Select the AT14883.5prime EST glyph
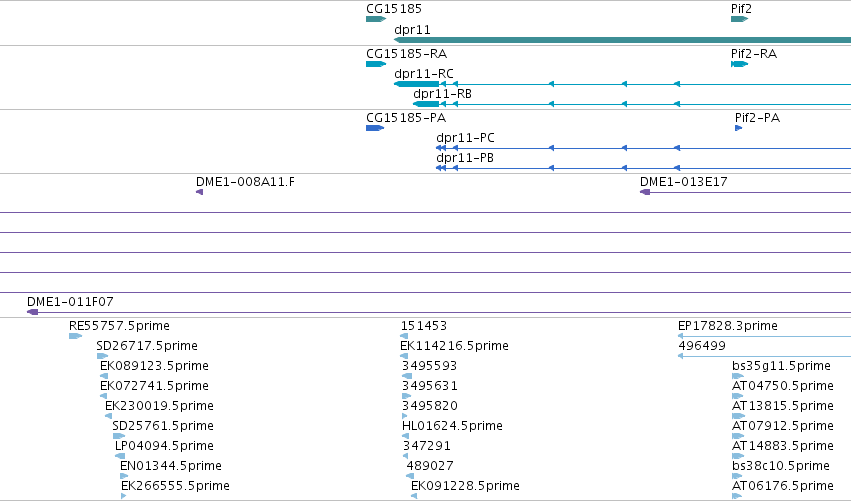Screen dimensions: 851x501 [738, 456]
